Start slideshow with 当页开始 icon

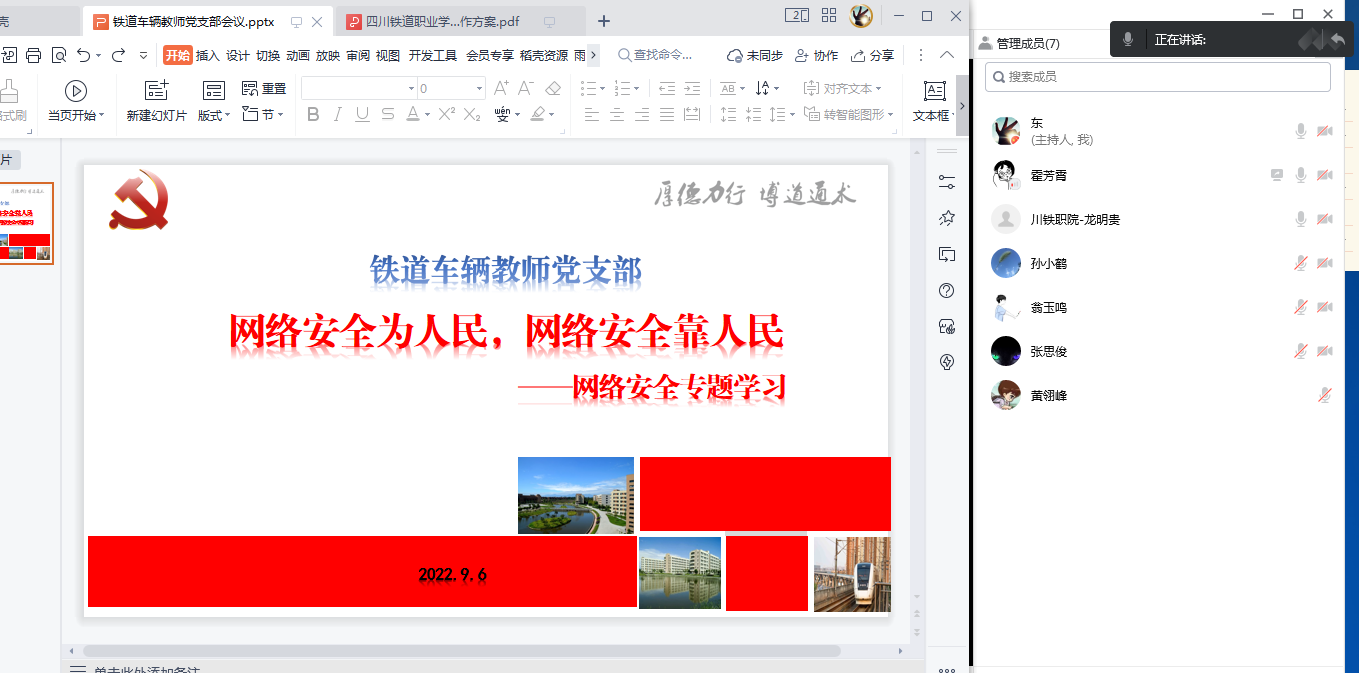(x=75, y=90)
